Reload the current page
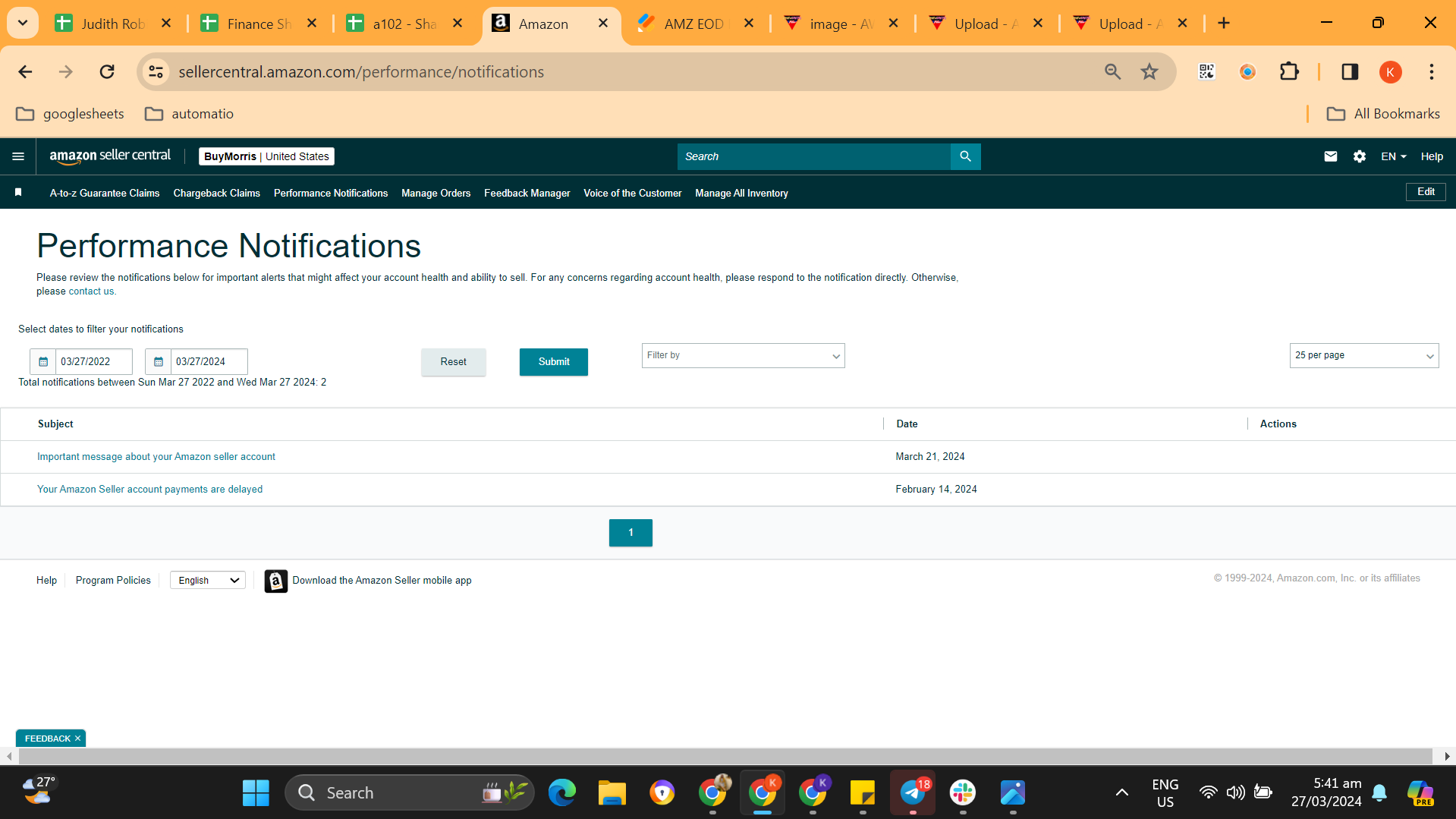 point(107,72)
